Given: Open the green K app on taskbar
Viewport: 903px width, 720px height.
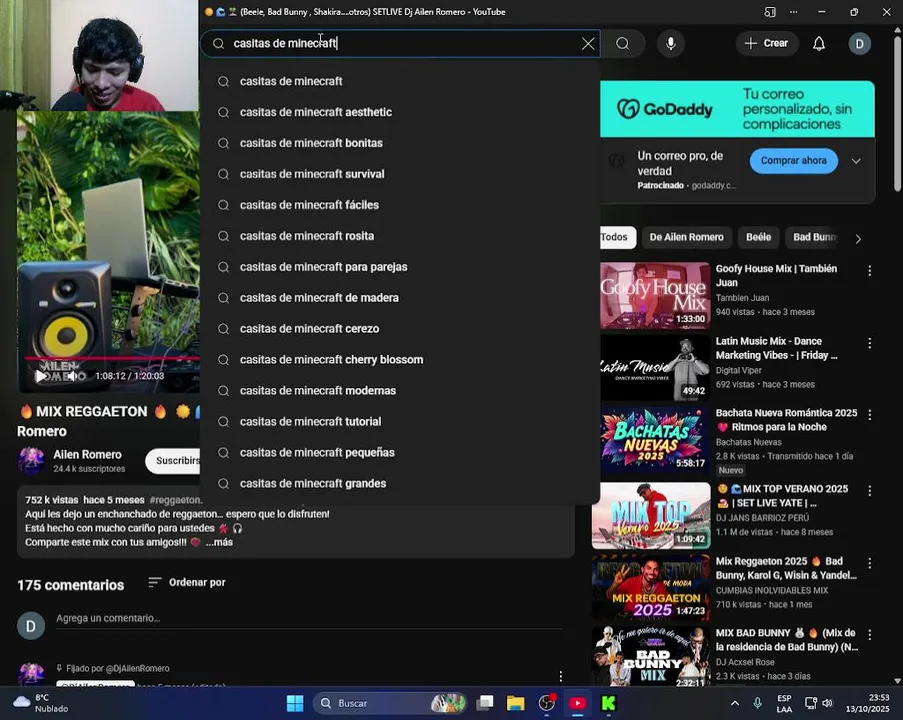Looking at the screenshot, I should click(608, 703).
